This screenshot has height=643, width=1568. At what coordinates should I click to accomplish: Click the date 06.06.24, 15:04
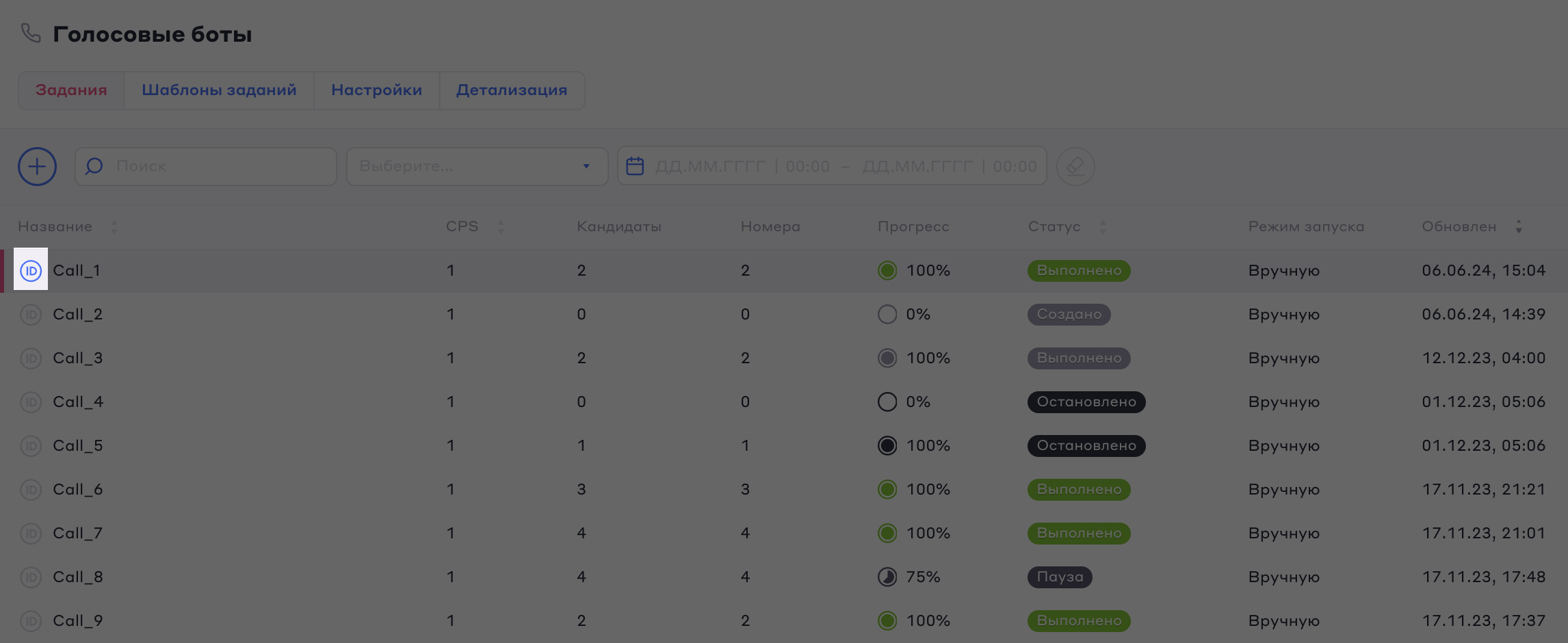click(1484, 270)
